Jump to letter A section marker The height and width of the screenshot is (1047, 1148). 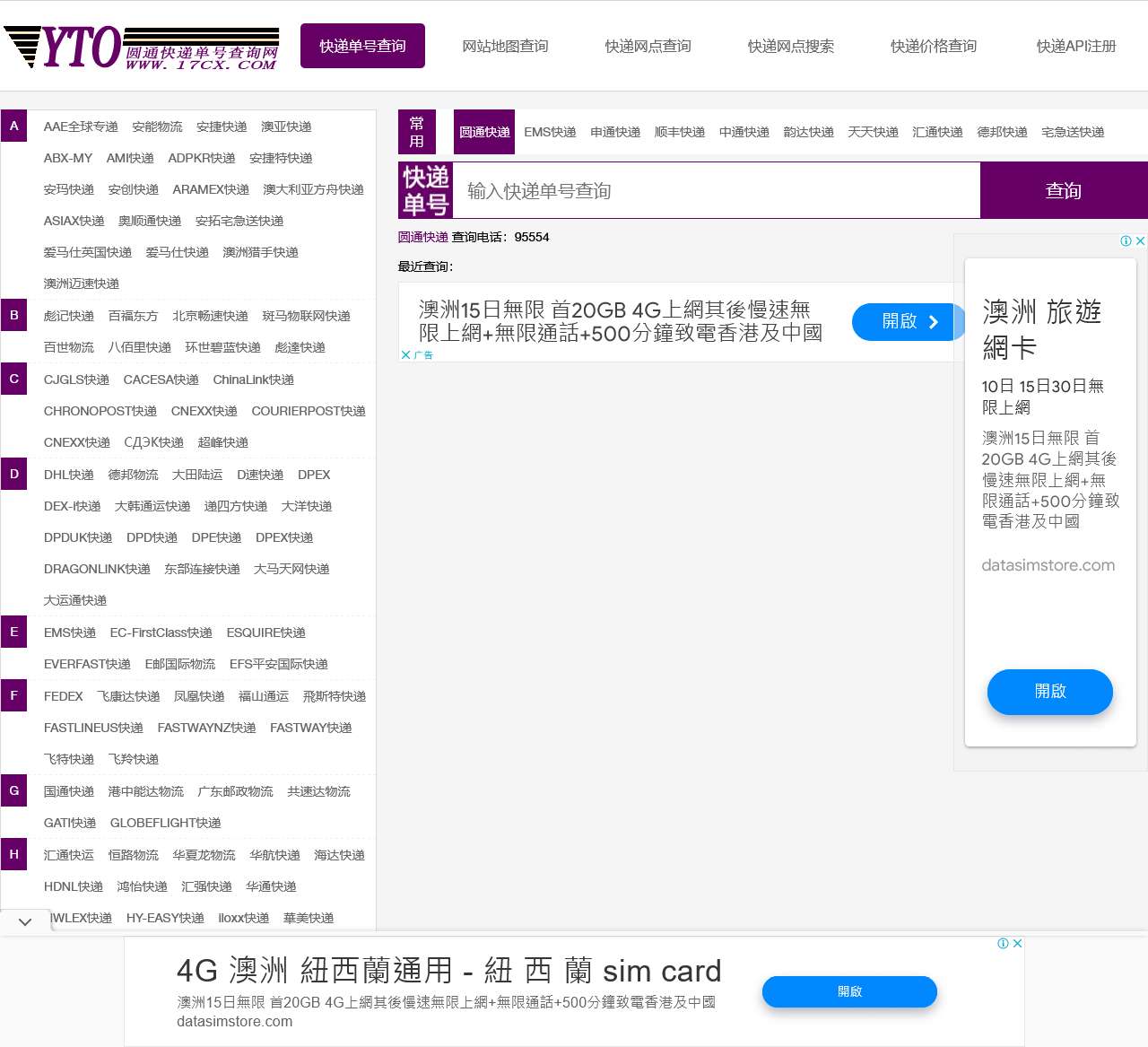13,126
